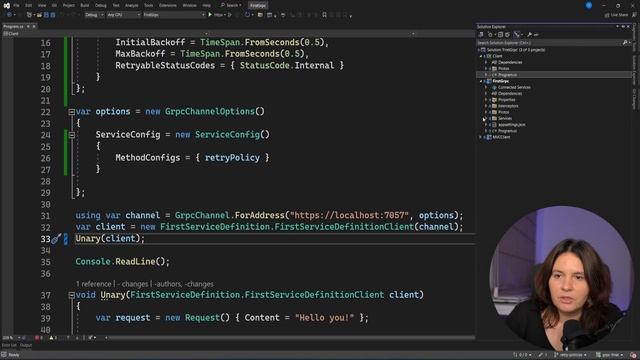Open the Edit menu
The image size is (640, 360).
click(29, 5)
